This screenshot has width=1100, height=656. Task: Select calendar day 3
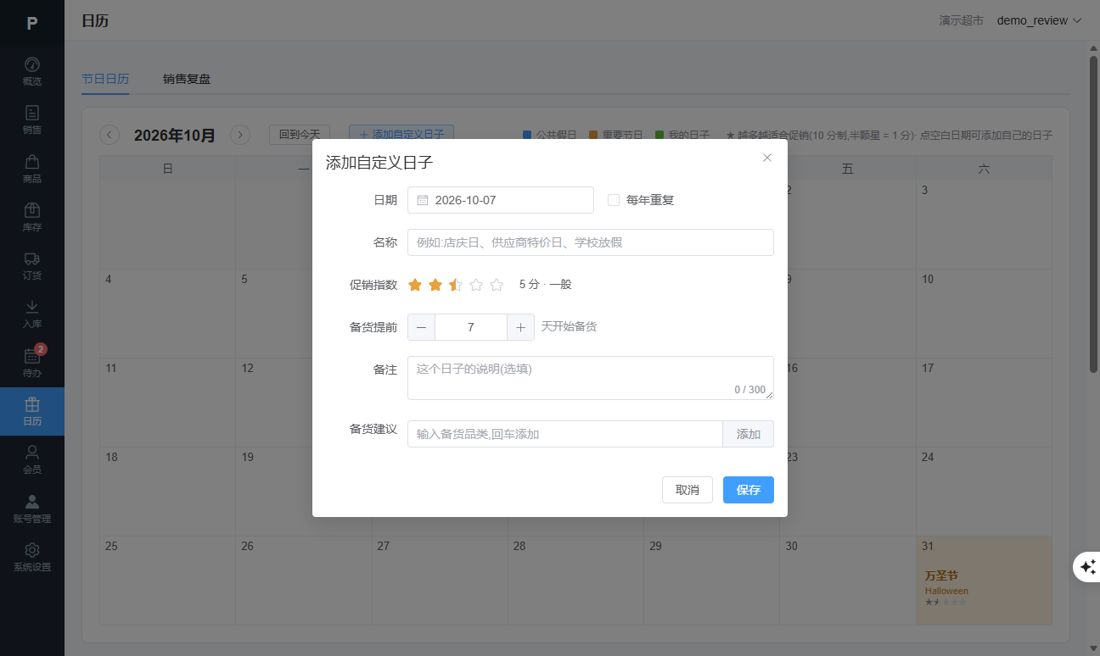[x=984, y=225]
